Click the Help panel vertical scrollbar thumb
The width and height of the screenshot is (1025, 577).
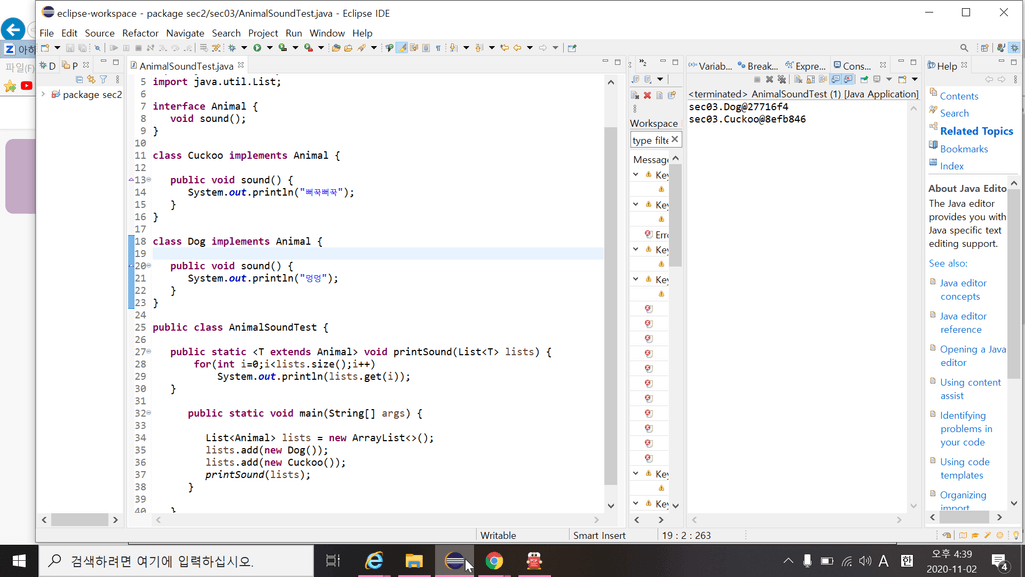pos(1013,283)
